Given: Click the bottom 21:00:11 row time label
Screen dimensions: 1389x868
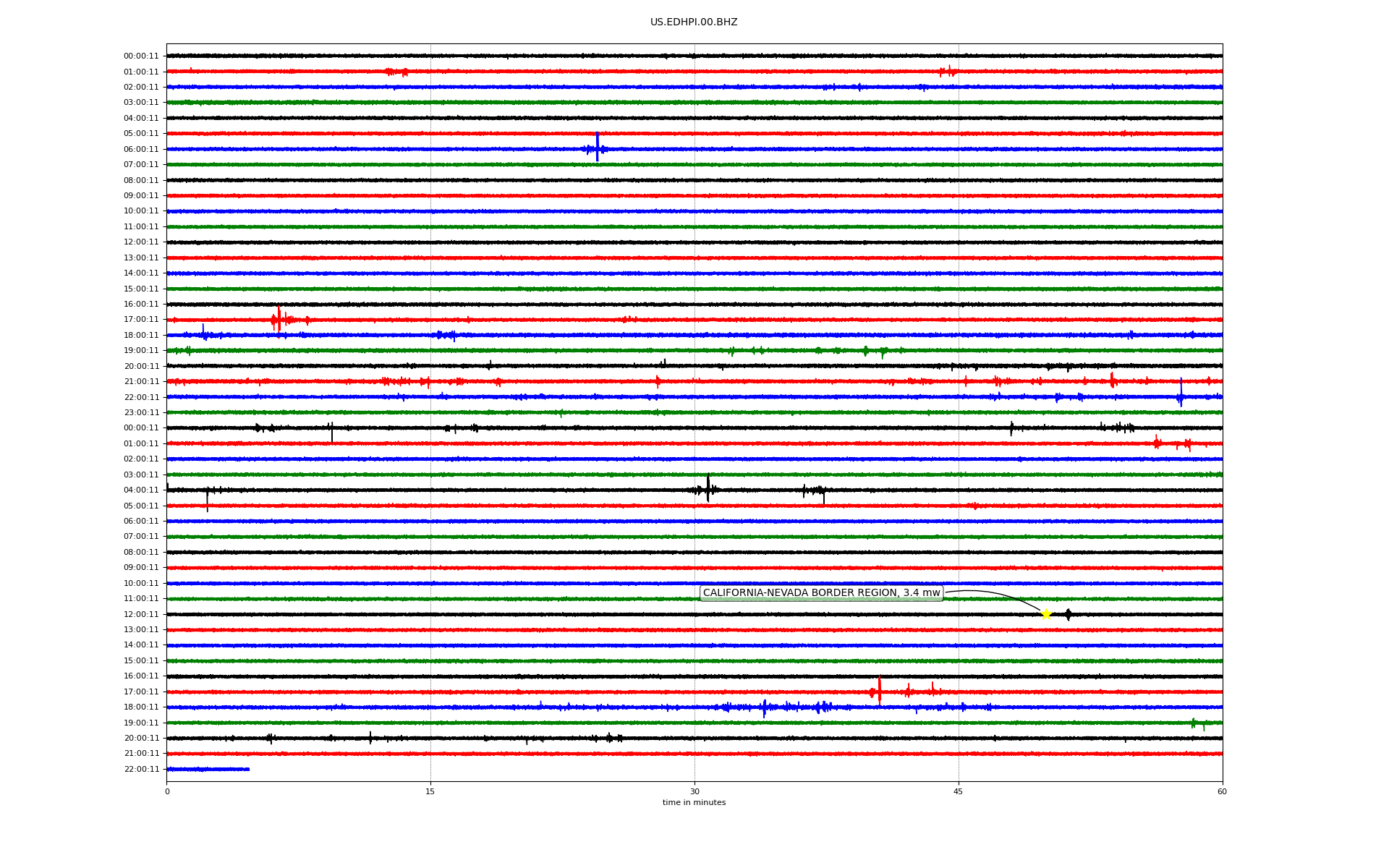Looking at the screenshot, I should 141,754.
